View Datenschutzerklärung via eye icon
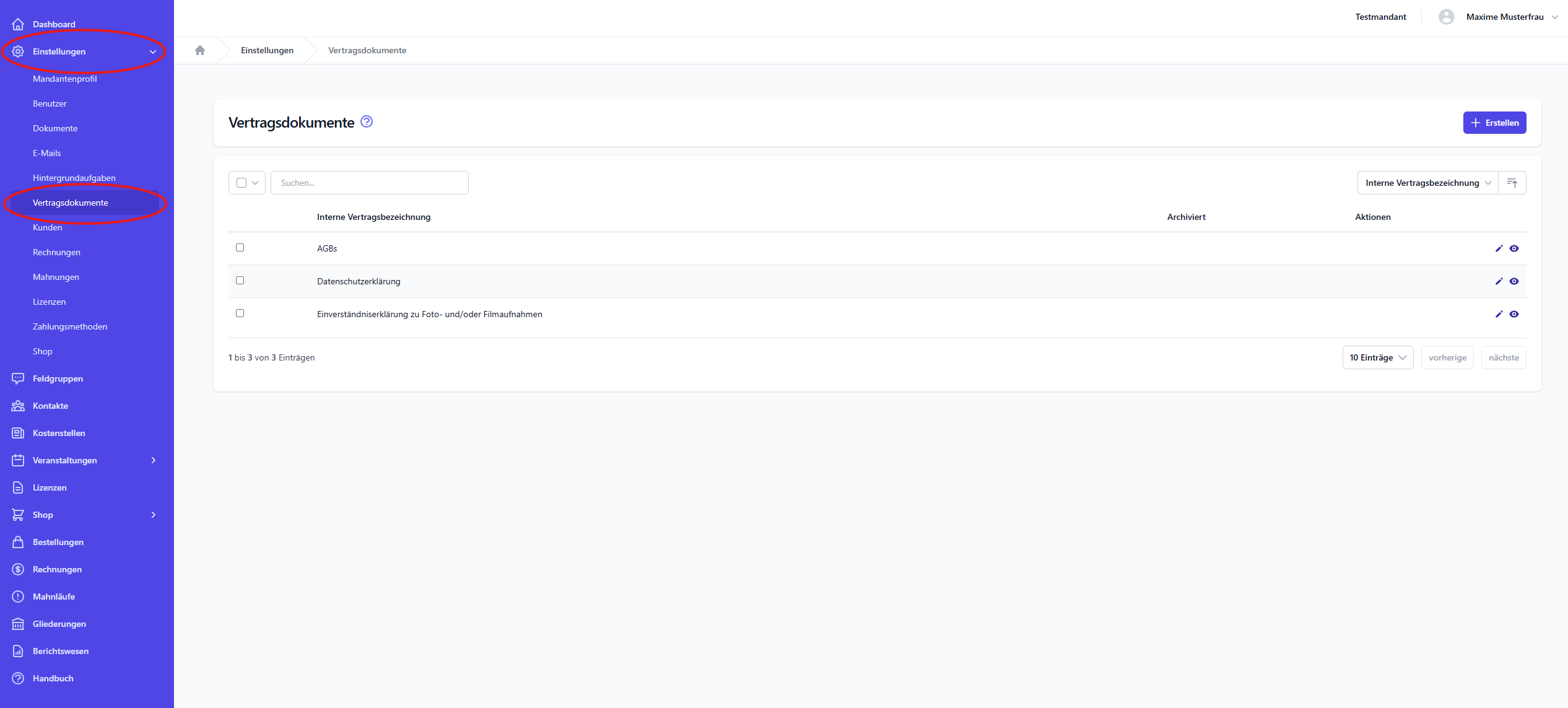Viewport: 1568px width, 708px height. point(1514,281)
